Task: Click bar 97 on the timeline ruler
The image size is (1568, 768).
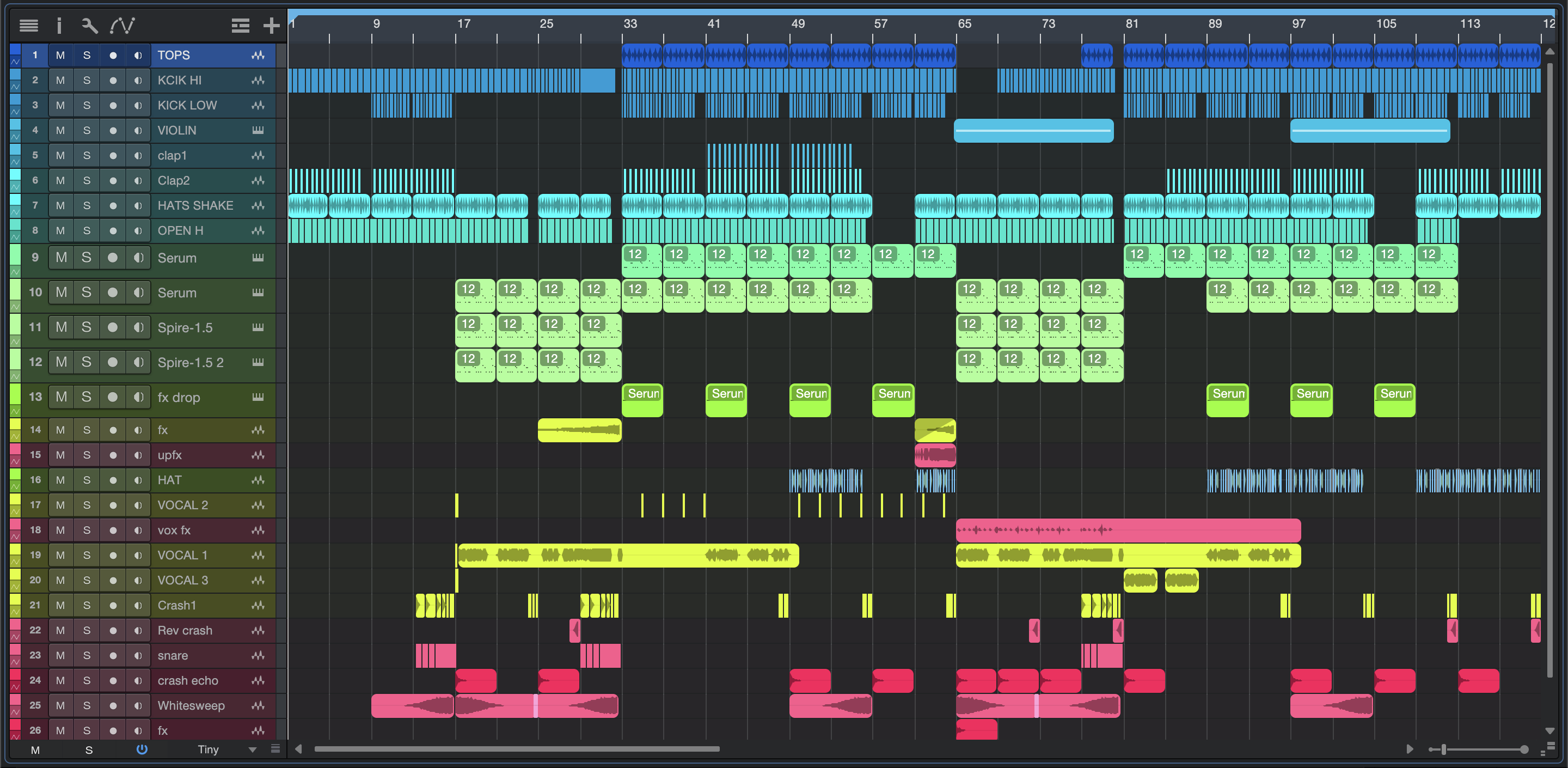Action: coord(1298,25)
